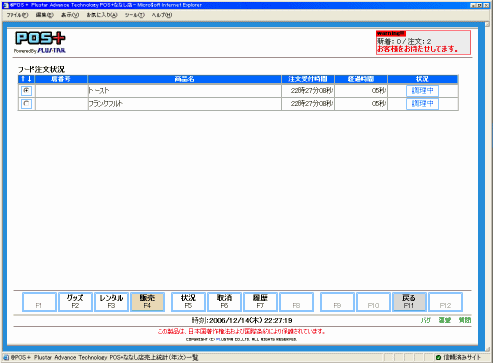Close the Internet Explorer window
Viewport: 493px width, 363px height.
(x=486, y=5)
